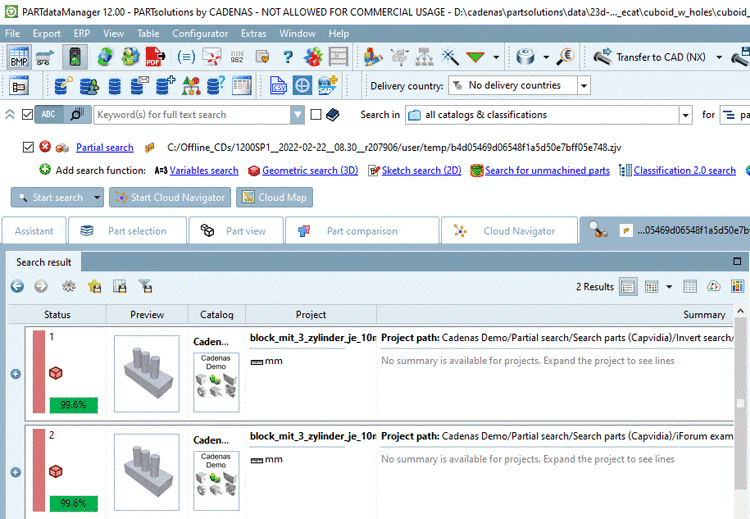
Task: Click the magic wand toolbar icon
Action: [x=450, y=57]
